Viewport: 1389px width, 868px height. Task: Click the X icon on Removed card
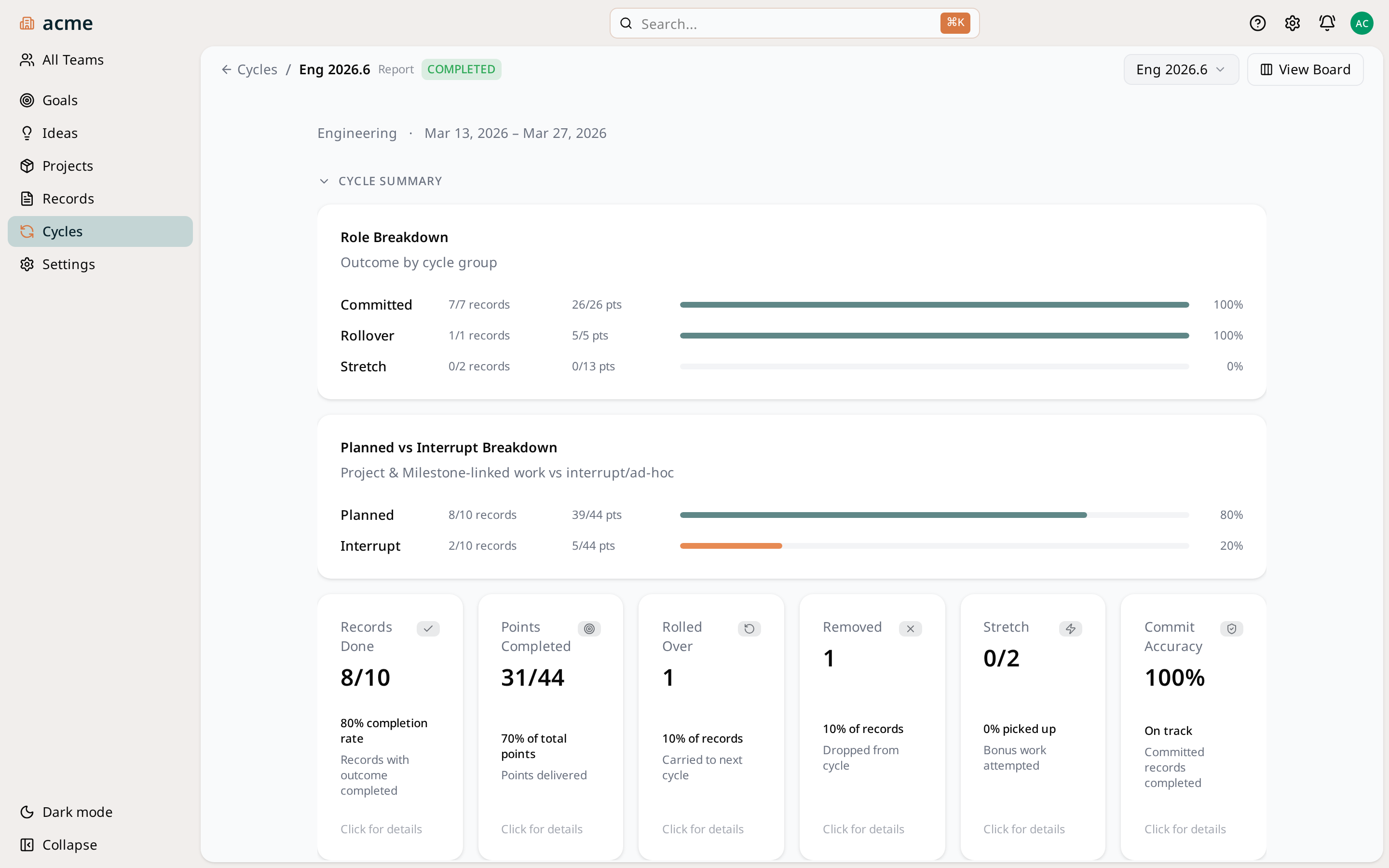[x=910, y=629]
